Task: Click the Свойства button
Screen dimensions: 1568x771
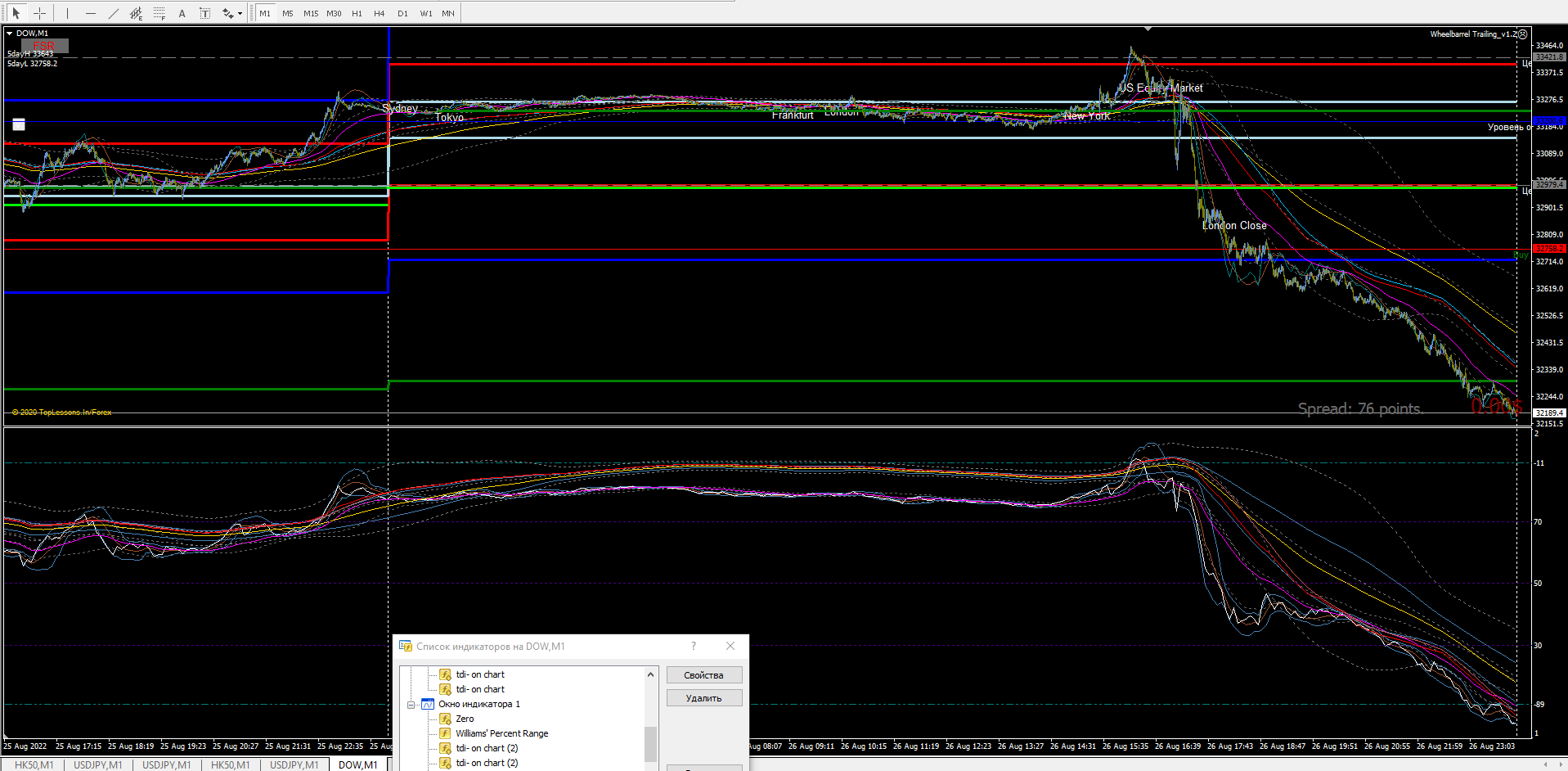Action: pos(703,675)
